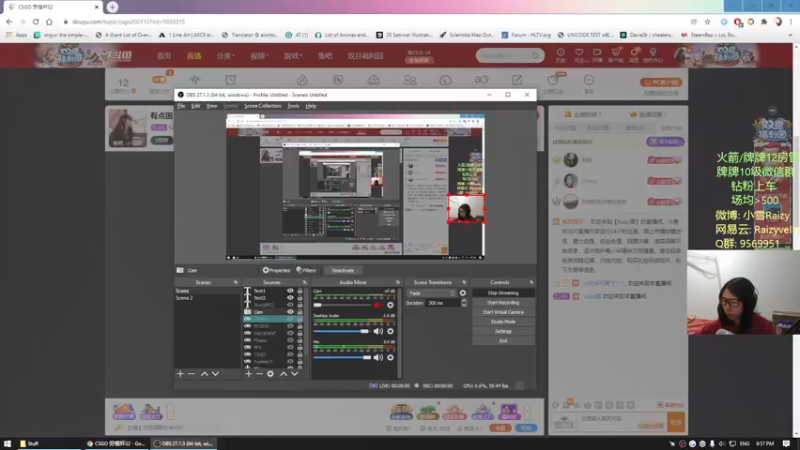The height and width of the screenshot is (450, 800).
Task: Move selected source down in Sources
Action: point(294,374)
